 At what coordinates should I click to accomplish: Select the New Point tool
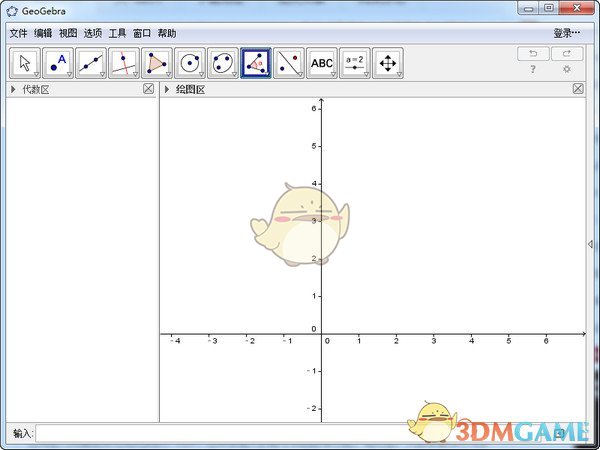pos(58,63)
